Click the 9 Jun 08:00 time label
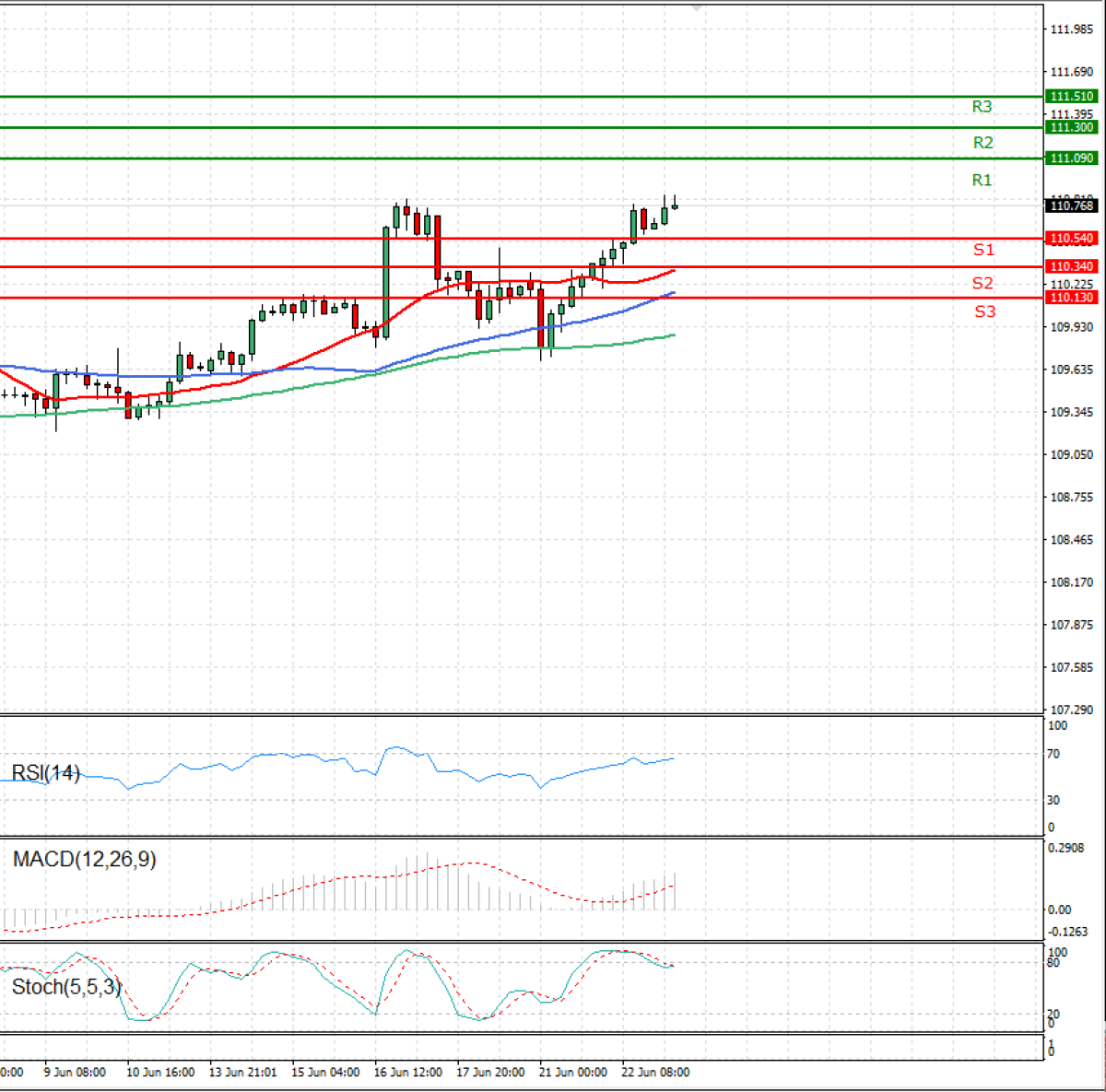The width and height of the screenshot is (1106, 1092). 73,1072
